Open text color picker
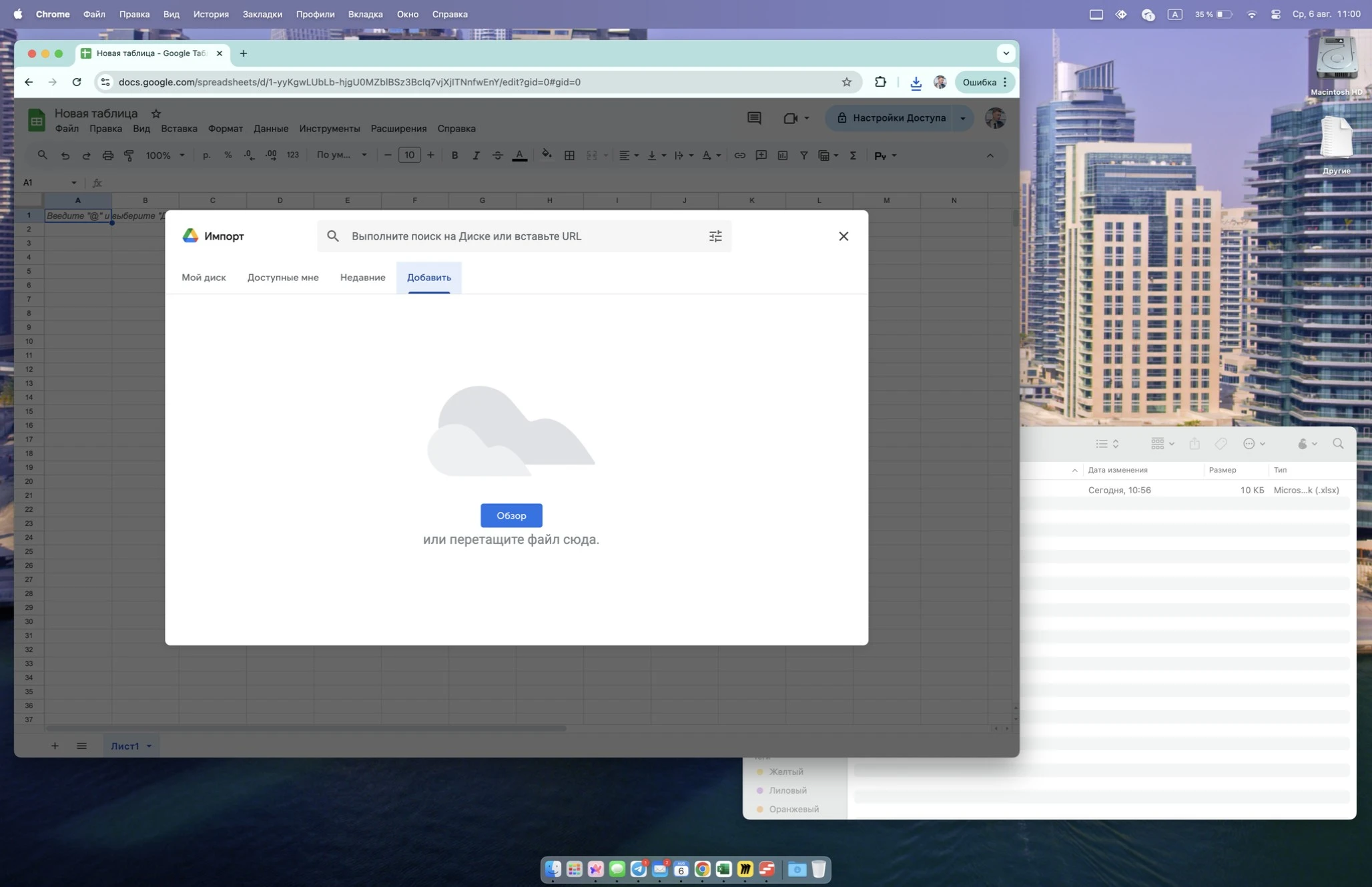This screenshot has width=1372, height=887. [519, 156]
